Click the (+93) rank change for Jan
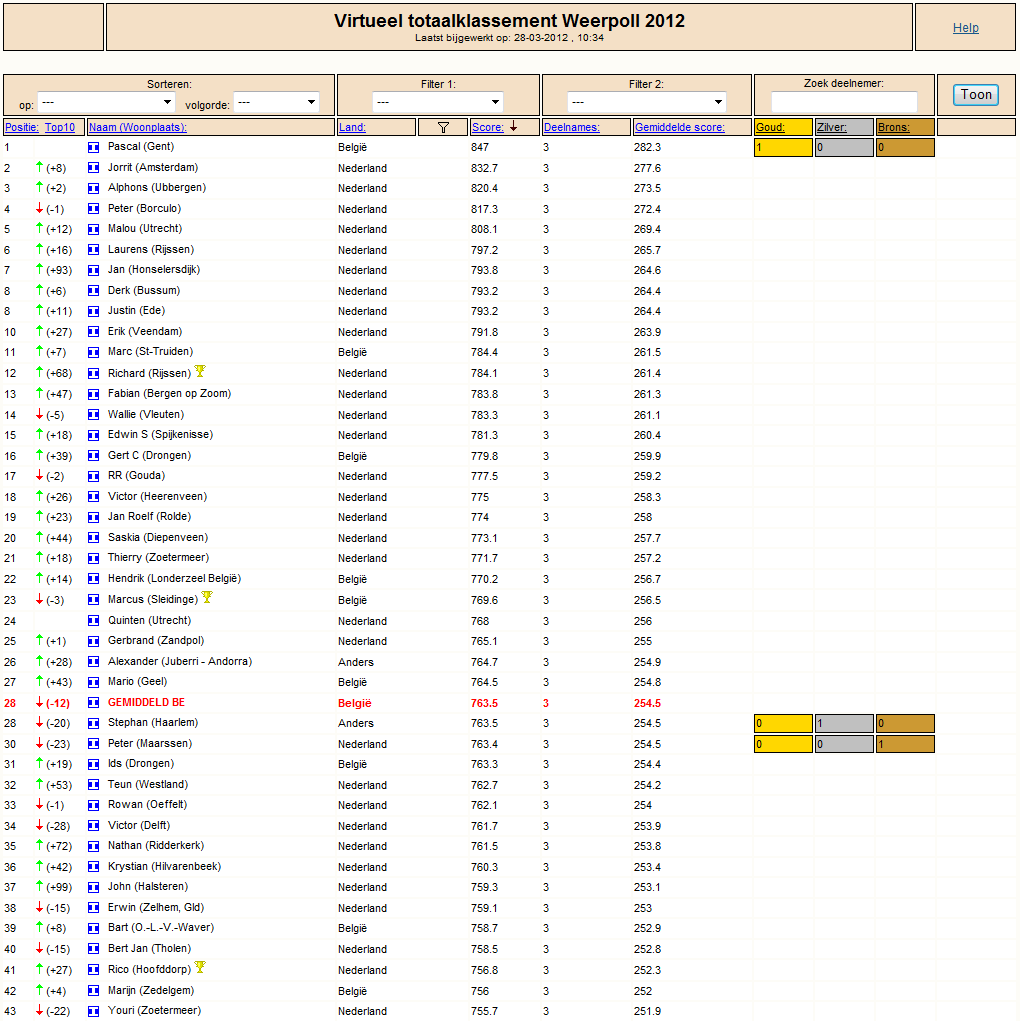This screenshot has width=1020, height=1021. (59, 270)
